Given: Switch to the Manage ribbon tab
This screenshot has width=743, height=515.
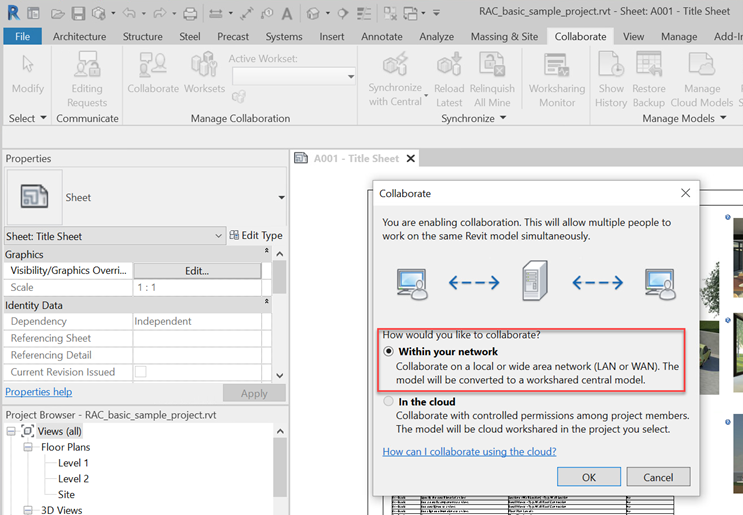Looking at the screenshot, I should click(679, 36).
